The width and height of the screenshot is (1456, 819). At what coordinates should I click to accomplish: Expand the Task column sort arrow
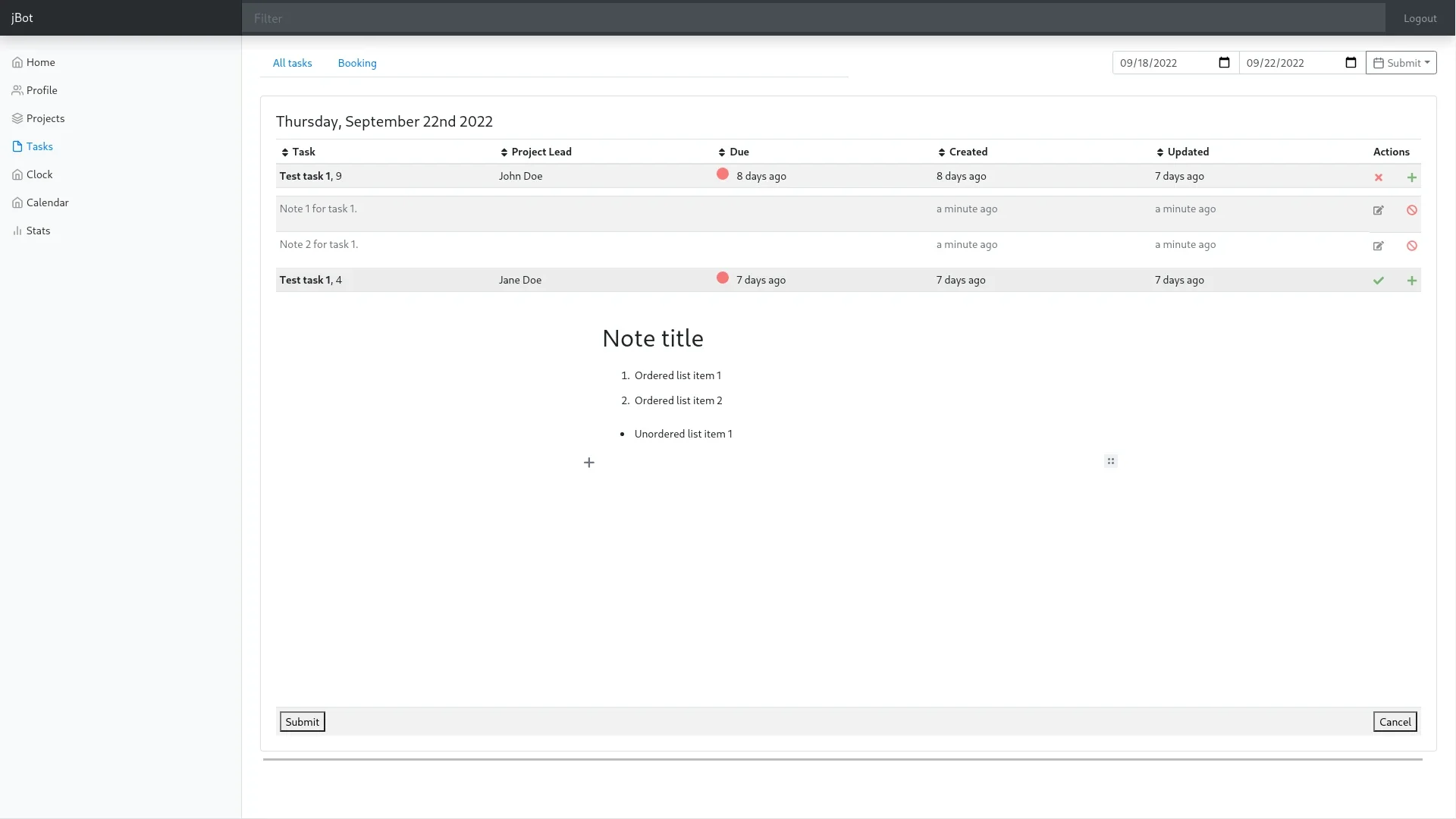tap(285, 152)
